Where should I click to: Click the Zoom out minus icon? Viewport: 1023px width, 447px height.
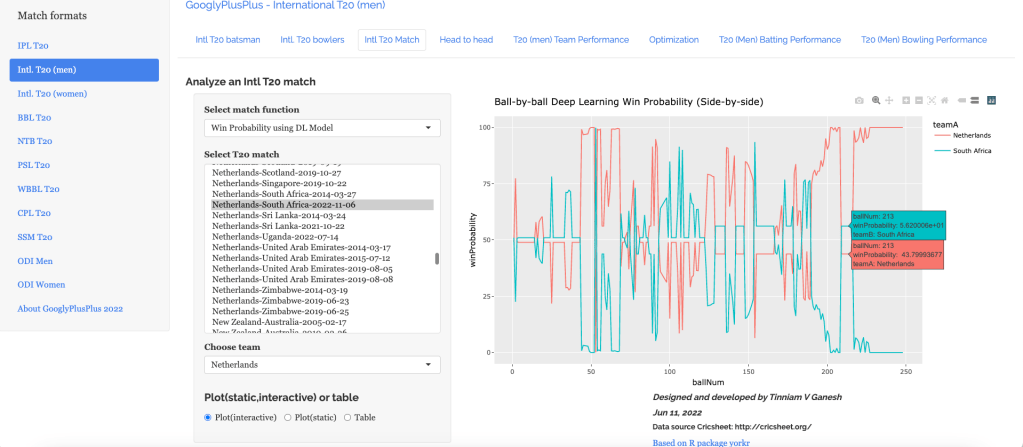919,101
